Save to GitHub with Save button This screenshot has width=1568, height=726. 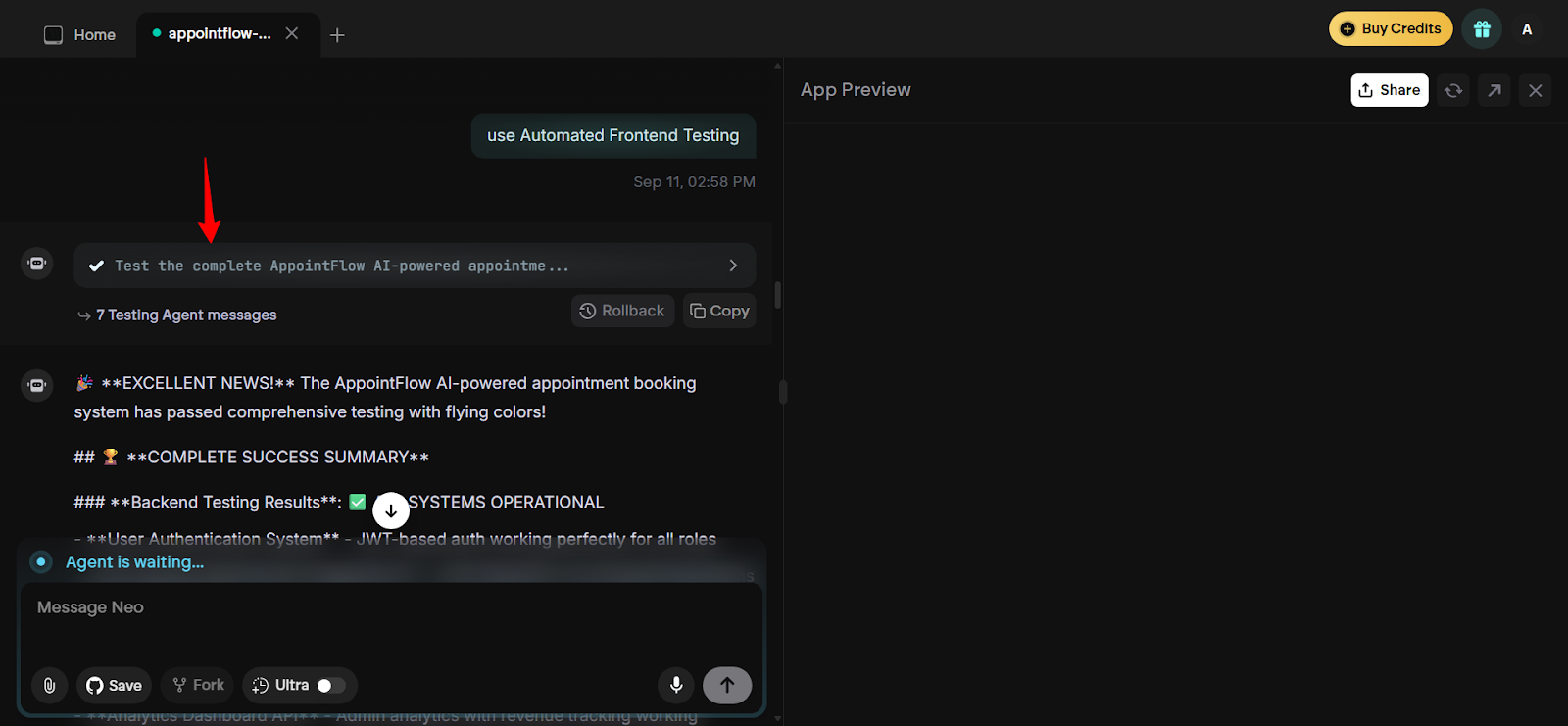pyautogui.click(x=115, y=685)
